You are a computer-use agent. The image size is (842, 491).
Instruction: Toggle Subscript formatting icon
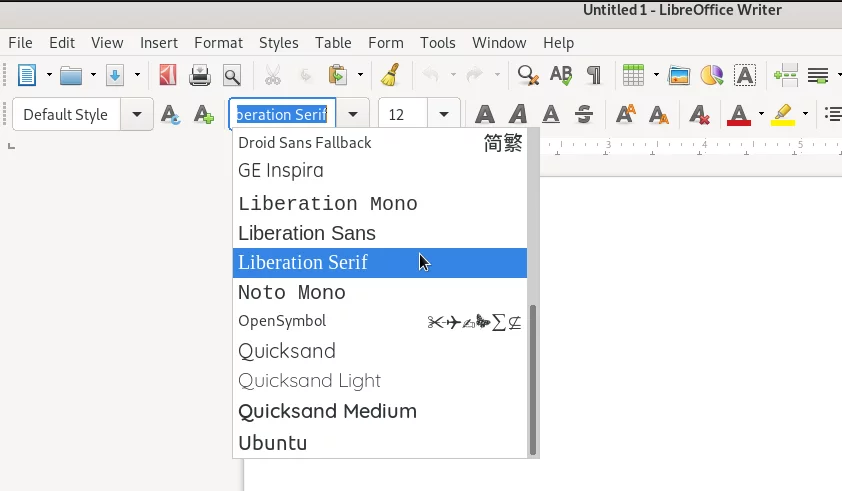pos(658,114)
